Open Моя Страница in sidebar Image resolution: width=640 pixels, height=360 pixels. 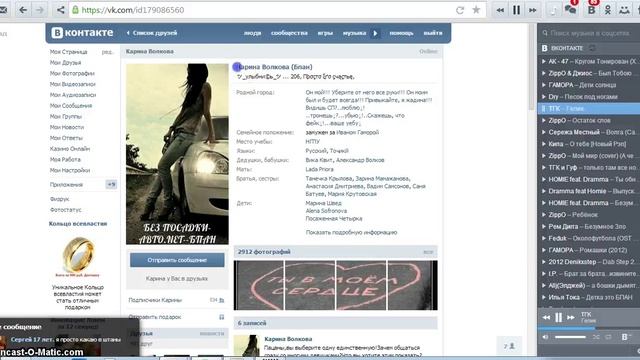[69, 52]
